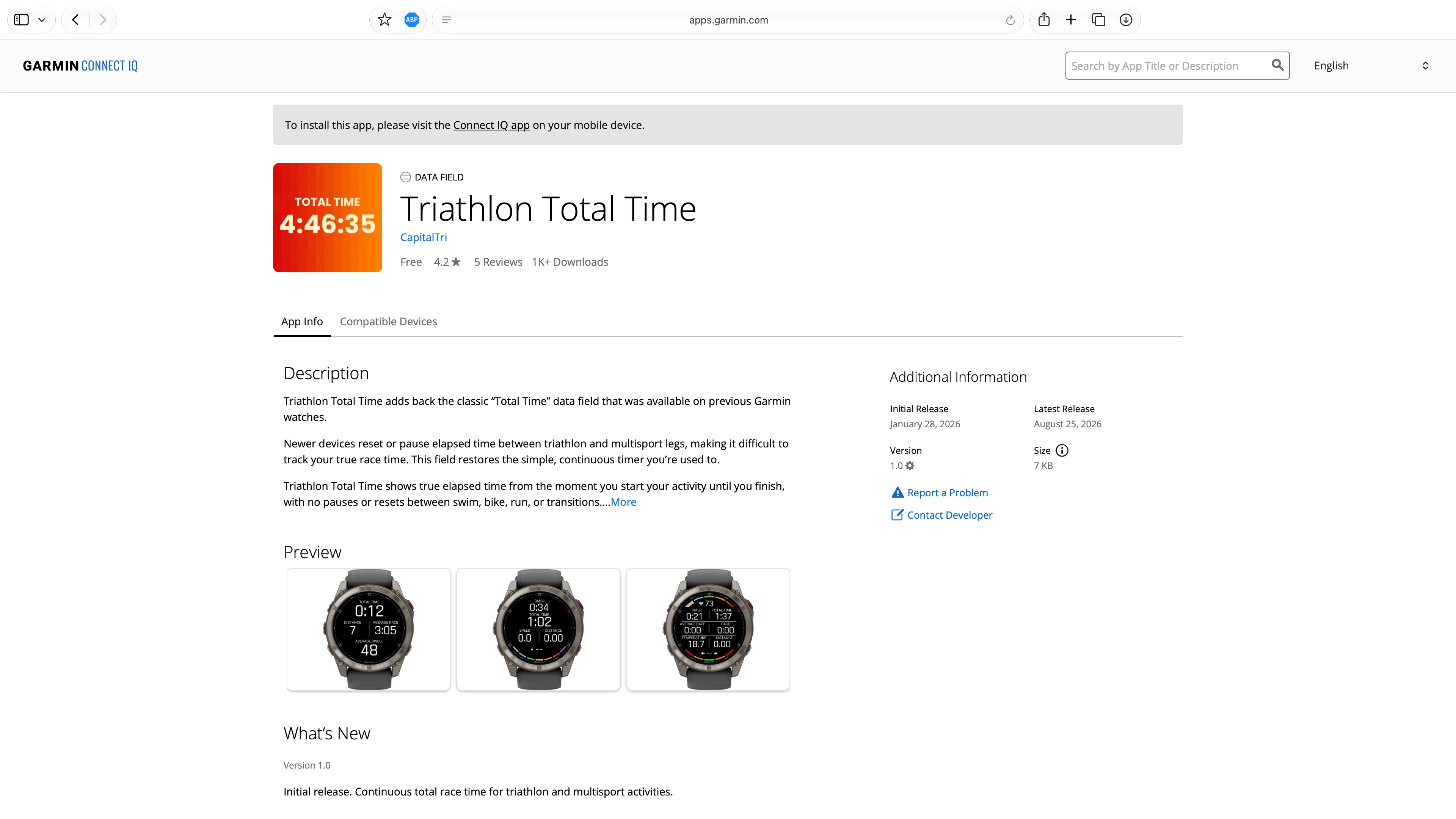This screenshot has height=819, width=1456.
Task: Click the 7 KB size value
Action: (1043, 466)
